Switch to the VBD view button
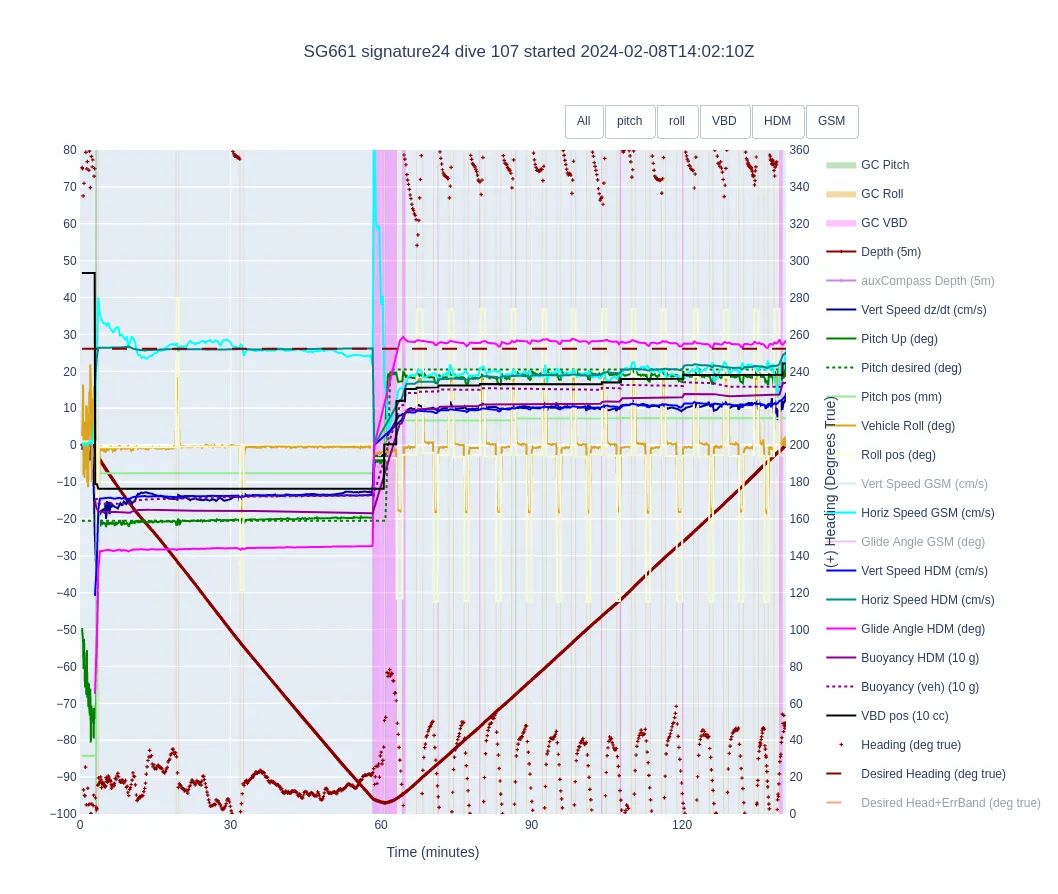Image resolution: width=1058 pixels, height=894 pixels. (x=724, y=122)
